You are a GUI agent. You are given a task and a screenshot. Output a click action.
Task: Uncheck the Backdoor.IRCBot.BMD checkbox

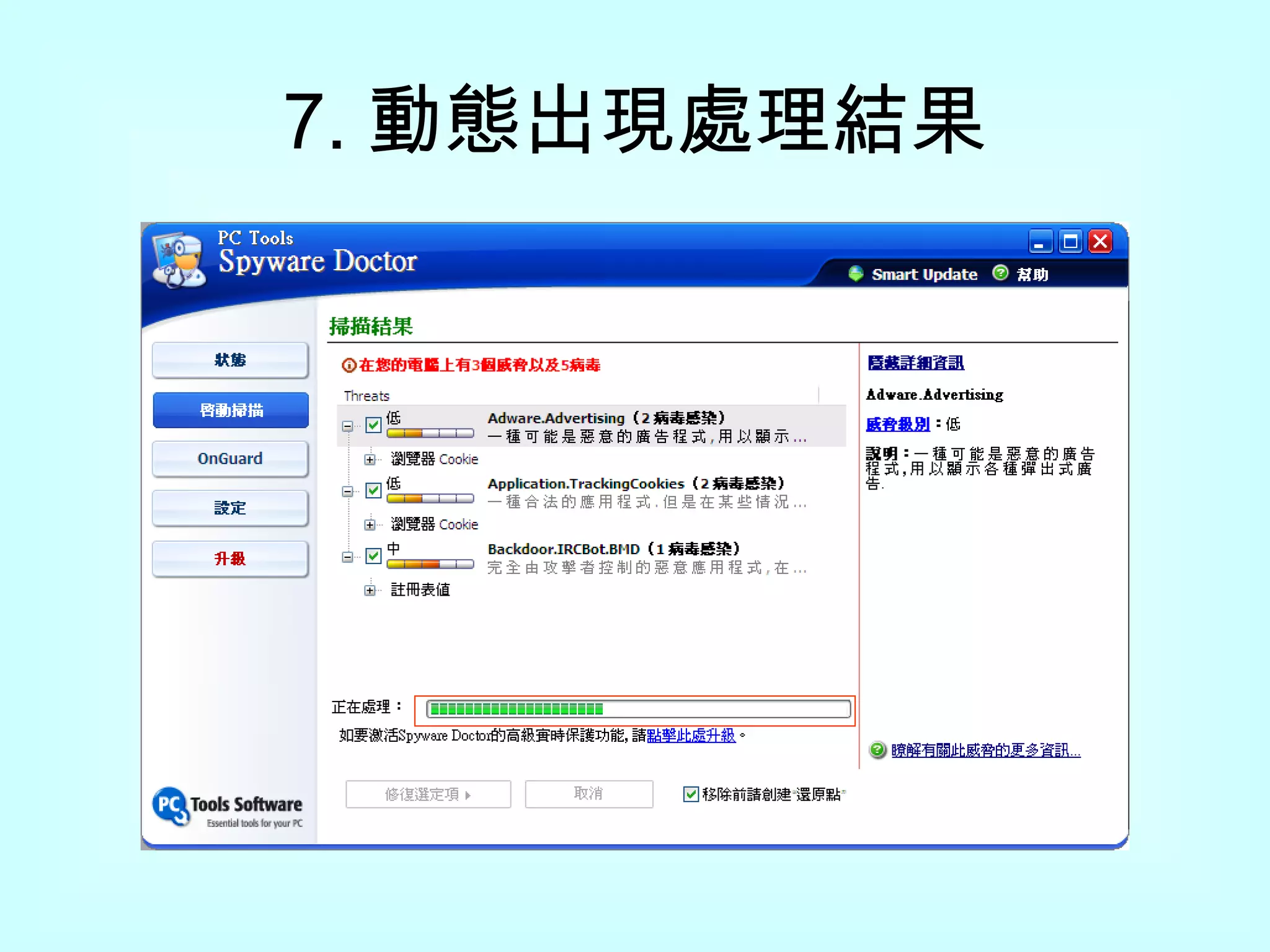373,556
